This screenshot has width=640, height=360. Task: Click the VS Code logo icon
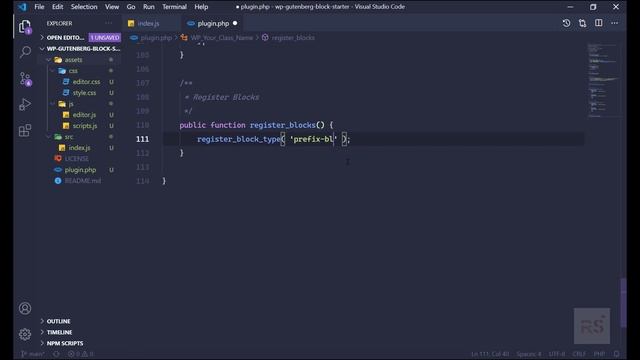[22, 7]
